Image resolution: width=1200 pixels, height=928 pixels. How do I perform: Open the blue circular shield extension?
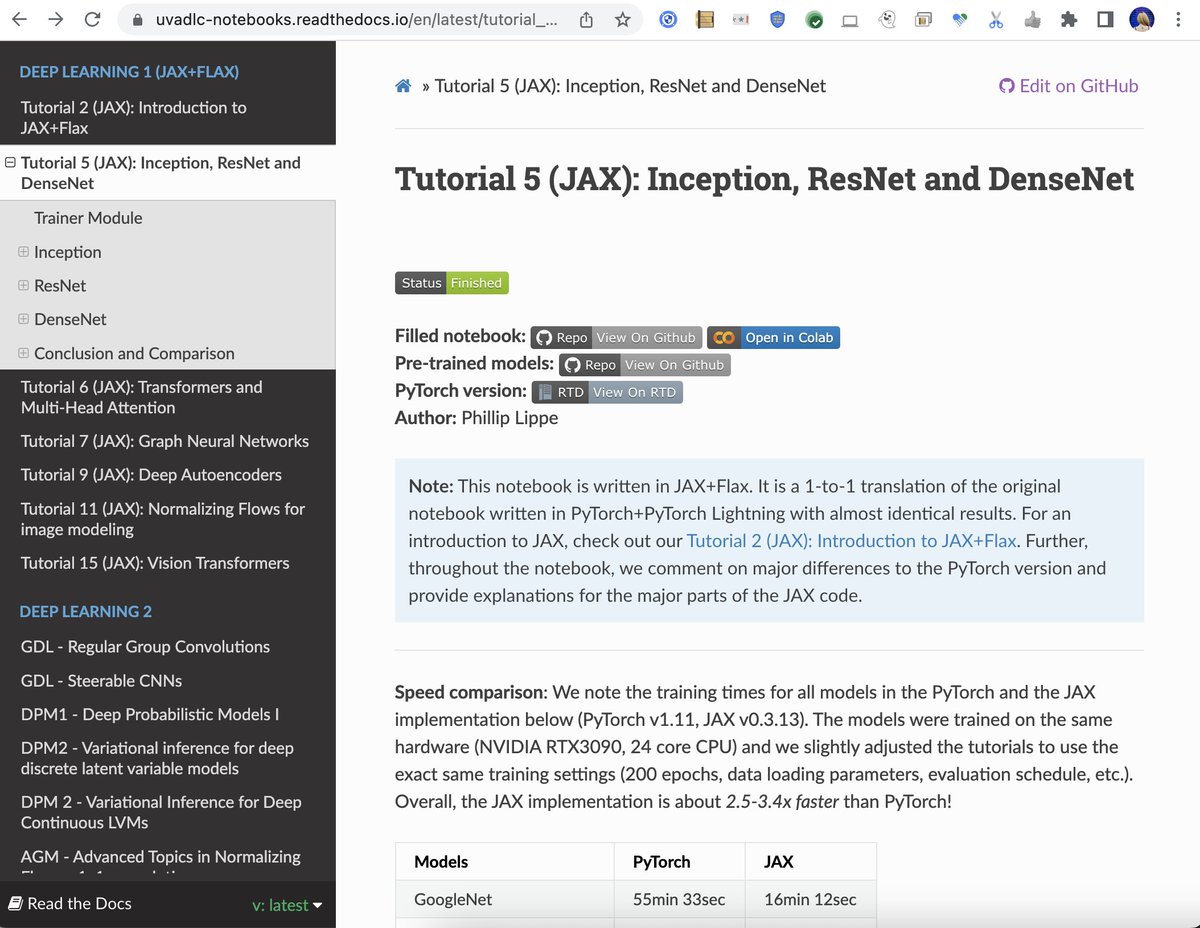point(669,19)
